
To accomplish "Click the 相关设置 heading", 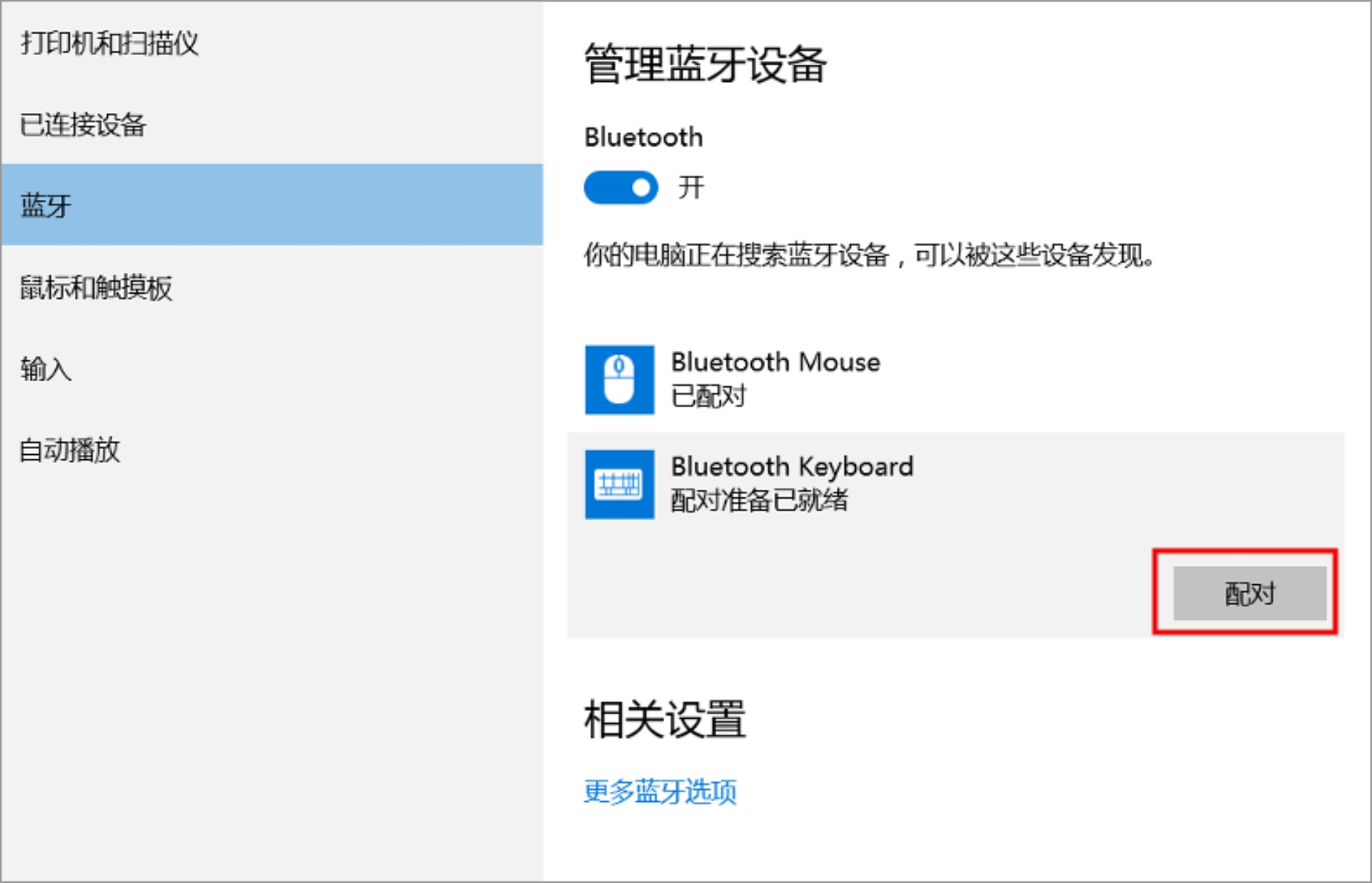I will pyautogui.click(x=664, y=717).
